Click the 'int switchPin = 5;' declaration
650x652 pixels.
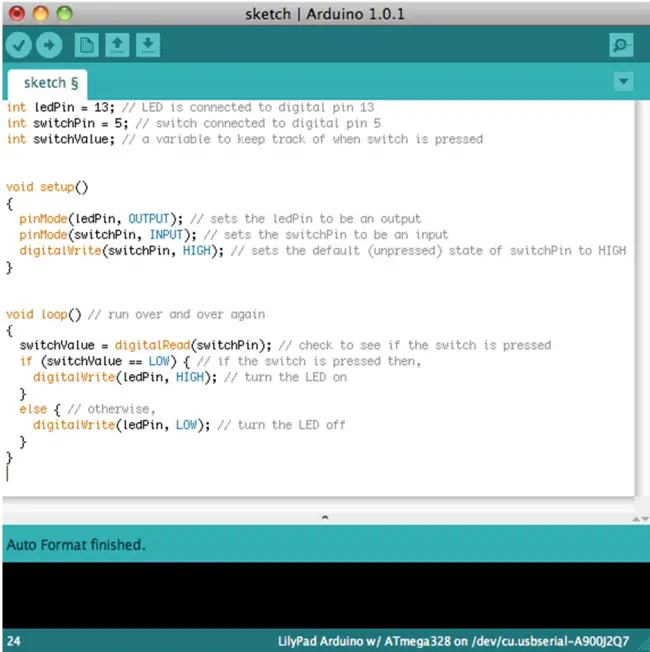(x=67, y=123)
